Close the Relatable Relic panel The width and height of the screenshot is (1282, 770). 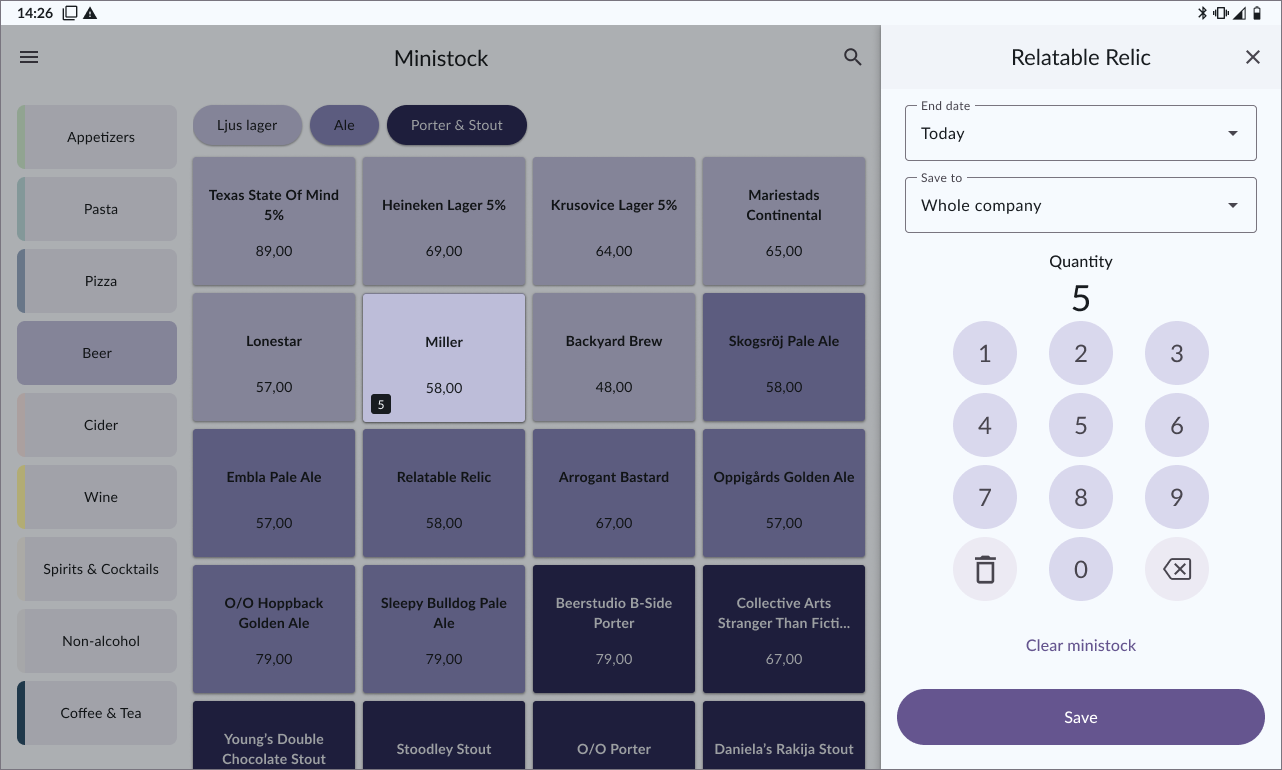1252,57
